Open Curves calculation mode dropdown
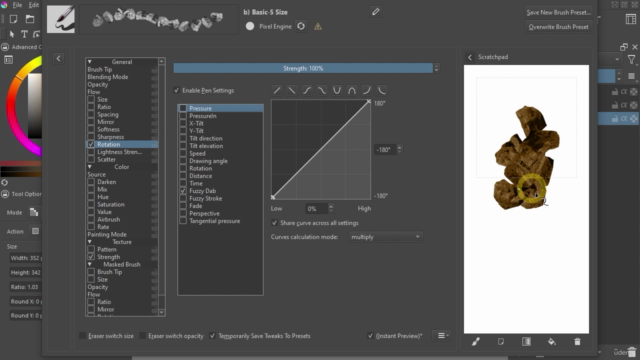The height and width of the screenshot is (360, 640). [386, 237]
